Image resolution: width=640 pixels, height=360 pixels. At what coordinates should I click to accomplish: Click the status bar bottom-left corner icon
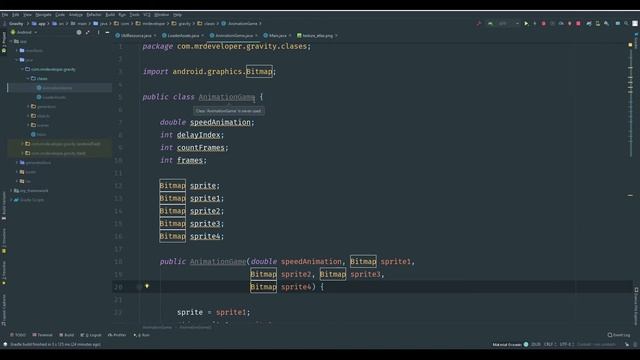point(5,344)
